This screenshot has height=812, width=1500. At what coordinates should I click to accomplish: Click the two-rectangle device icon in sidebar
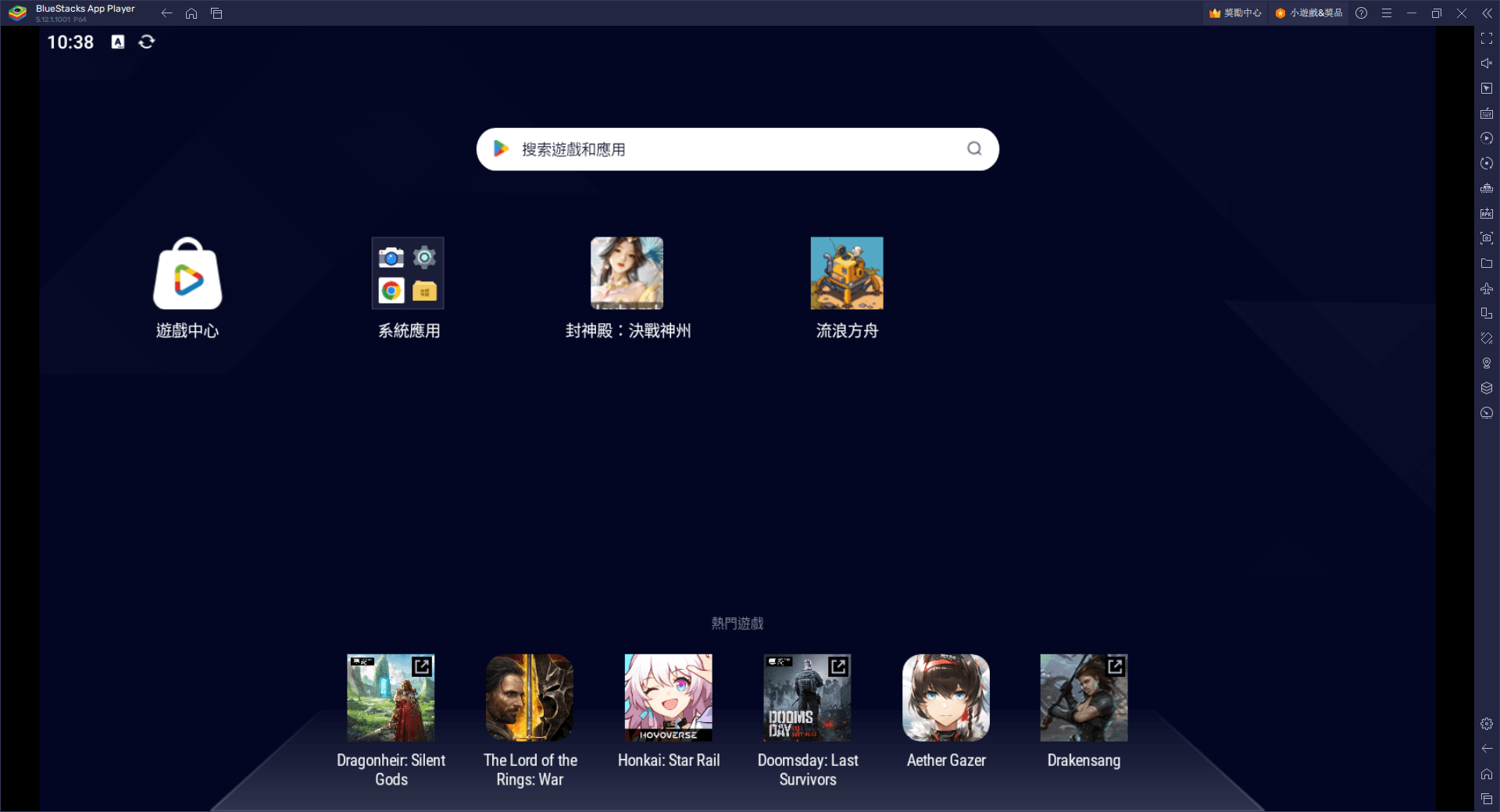coord(1487,313)
